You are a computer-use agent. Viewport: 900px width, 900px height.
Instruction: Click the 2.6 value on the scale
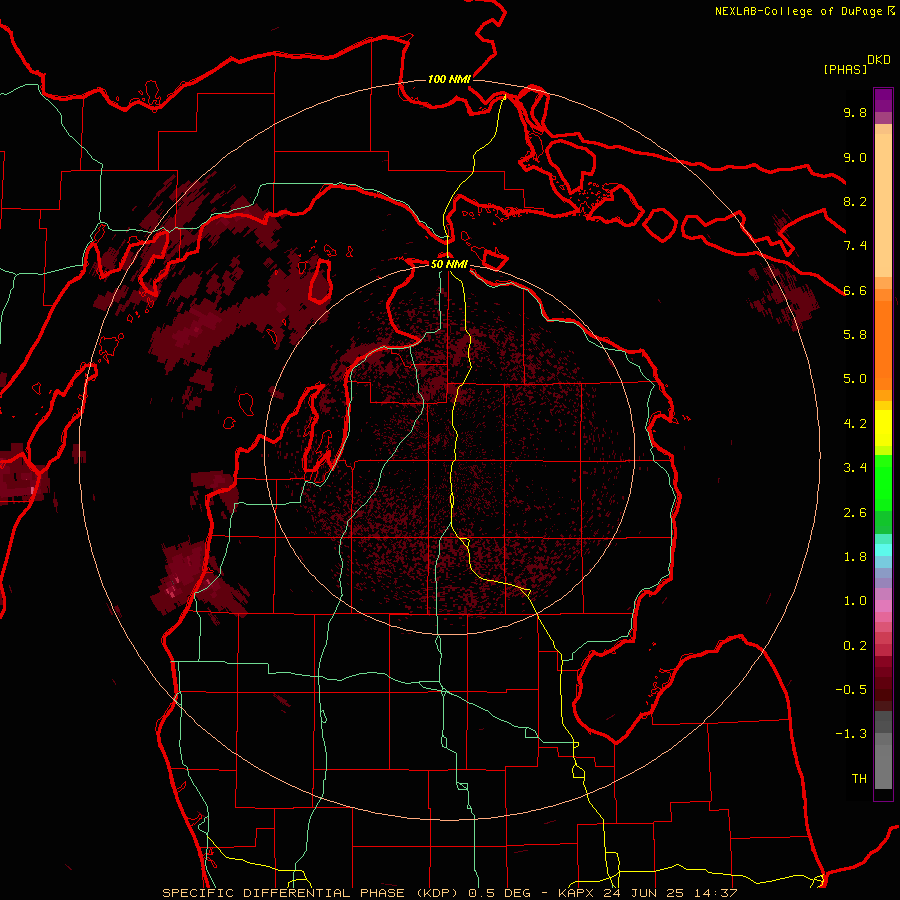[855, 513]
